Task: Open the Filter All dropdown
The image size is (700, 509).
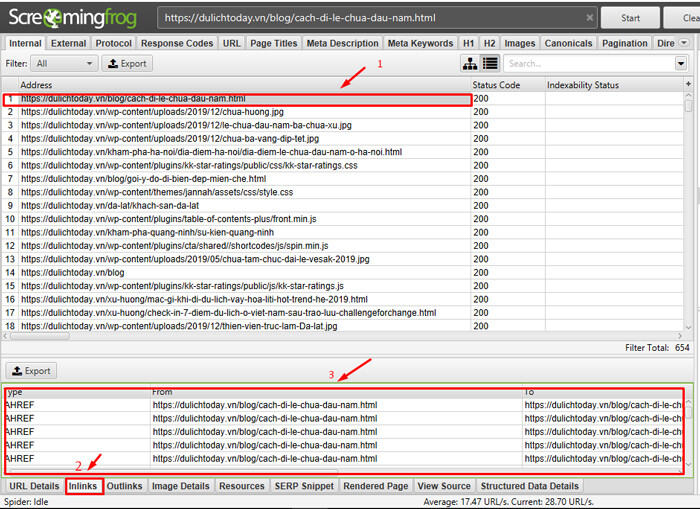Action: [x=64, y=63]
